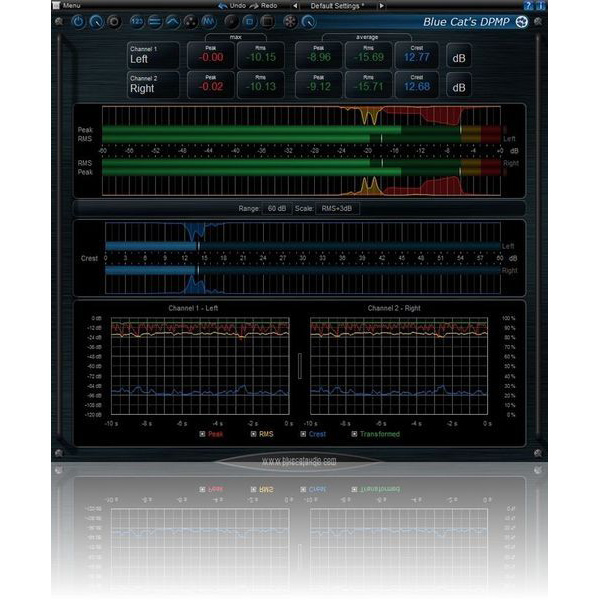Image resolution: width=600 pixels, height=600 pixels.
Task: Toggle the horizontal bars meters view icon
Action: pos(155,22)
